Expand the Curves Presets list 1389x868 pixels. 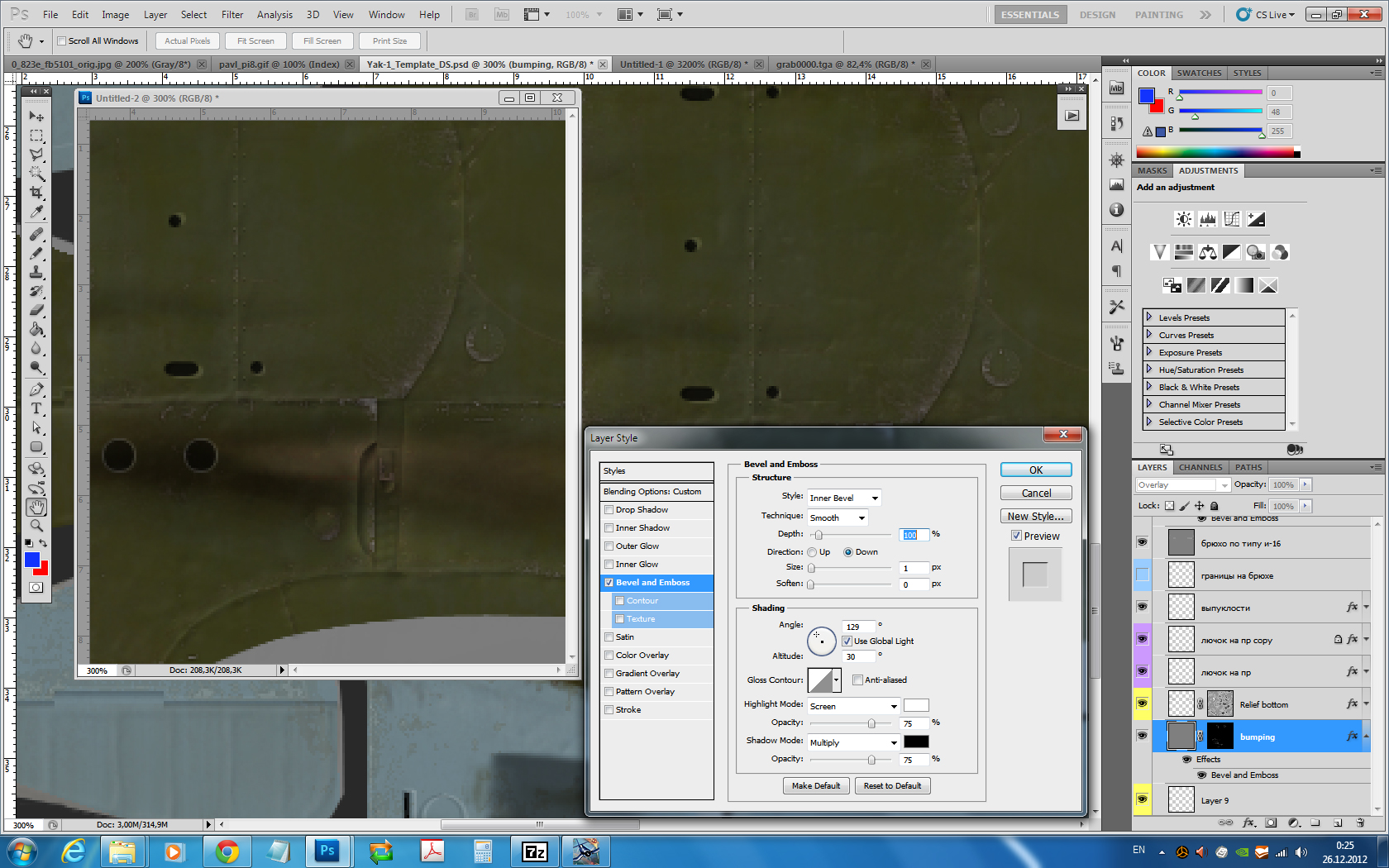(1149, 335)
